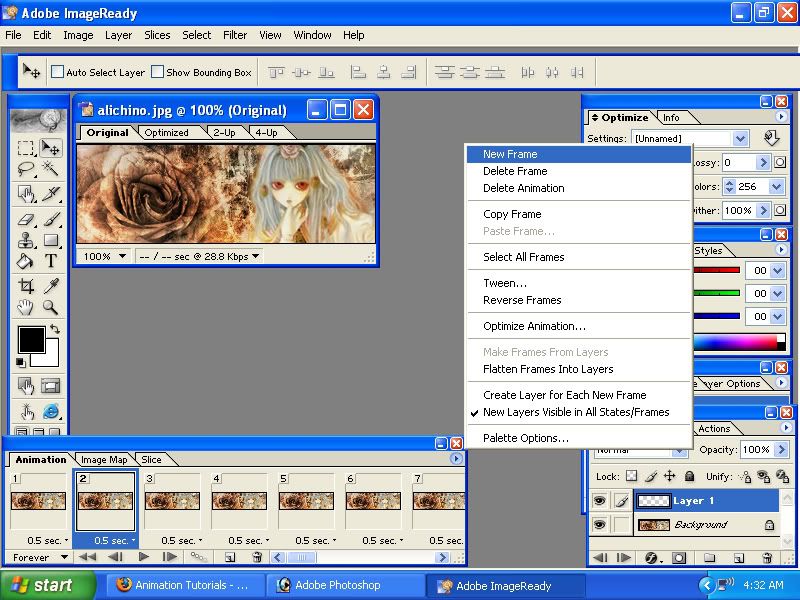
Task: Delete layer using Layers palette trash
Action: point(766,558)
